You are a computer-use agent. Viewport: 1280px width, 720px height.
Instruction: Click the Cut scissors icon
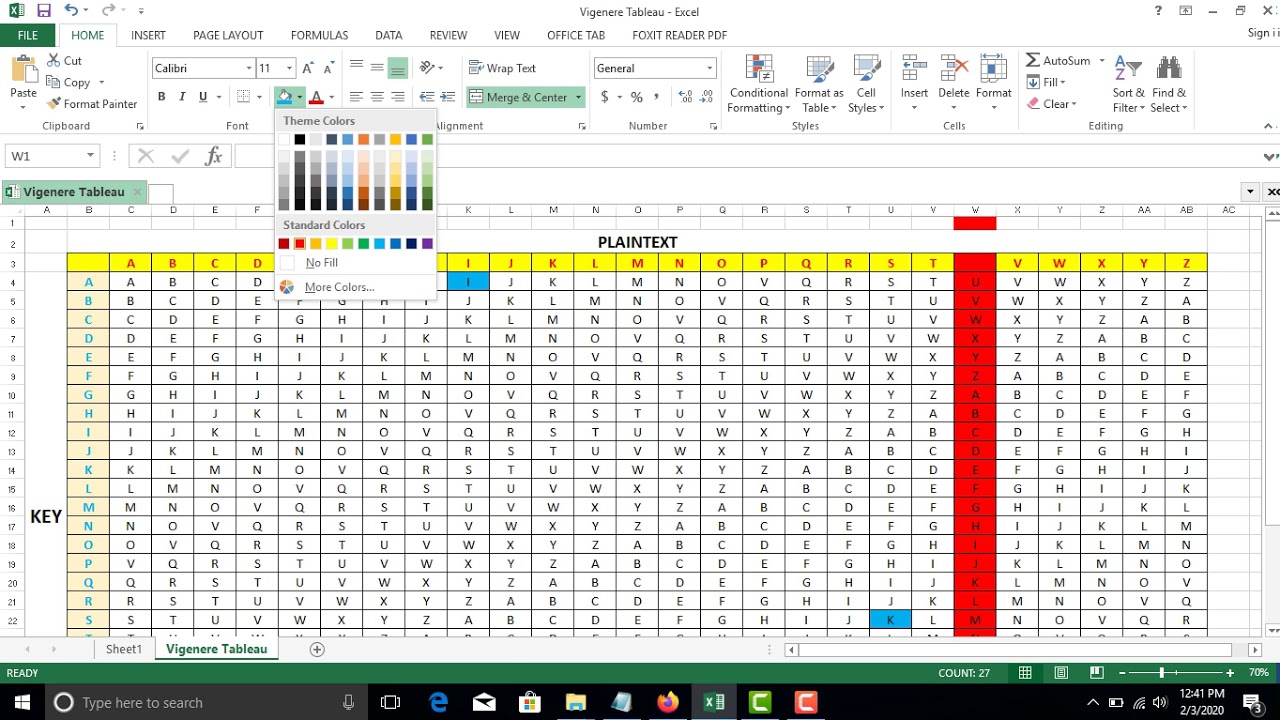click(53, 61)
